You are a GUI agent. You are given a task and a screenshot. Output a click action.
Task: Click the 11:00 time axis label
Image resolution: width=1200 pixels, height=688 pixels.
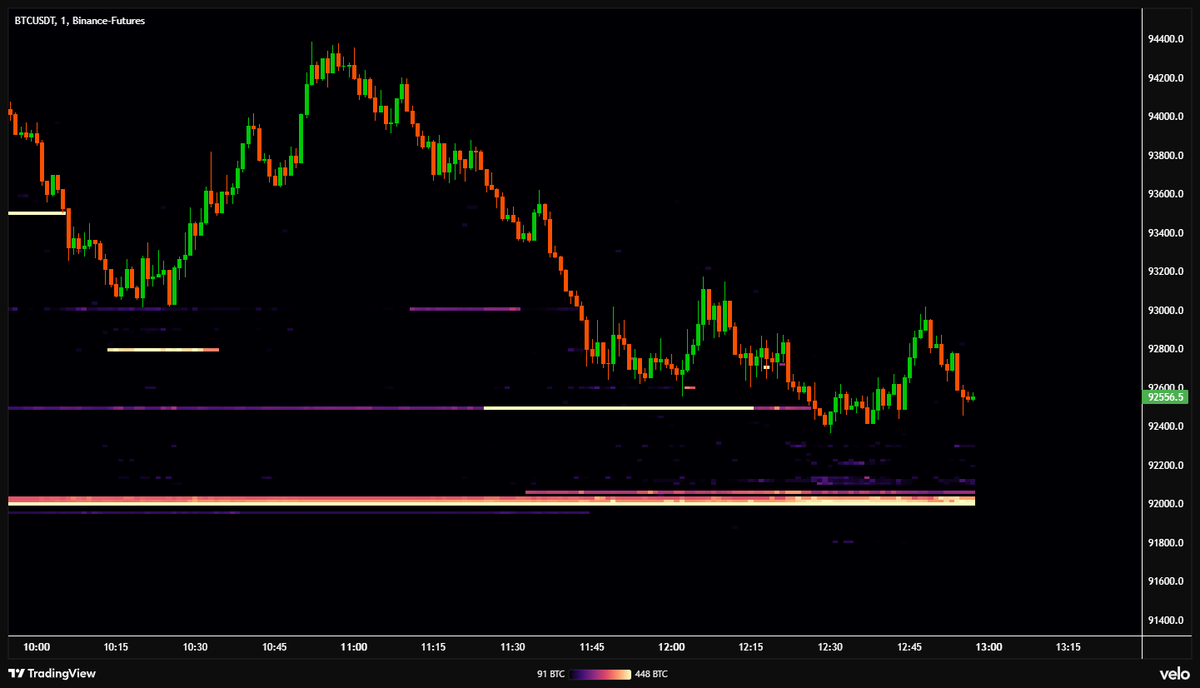[x=354, y=647]
